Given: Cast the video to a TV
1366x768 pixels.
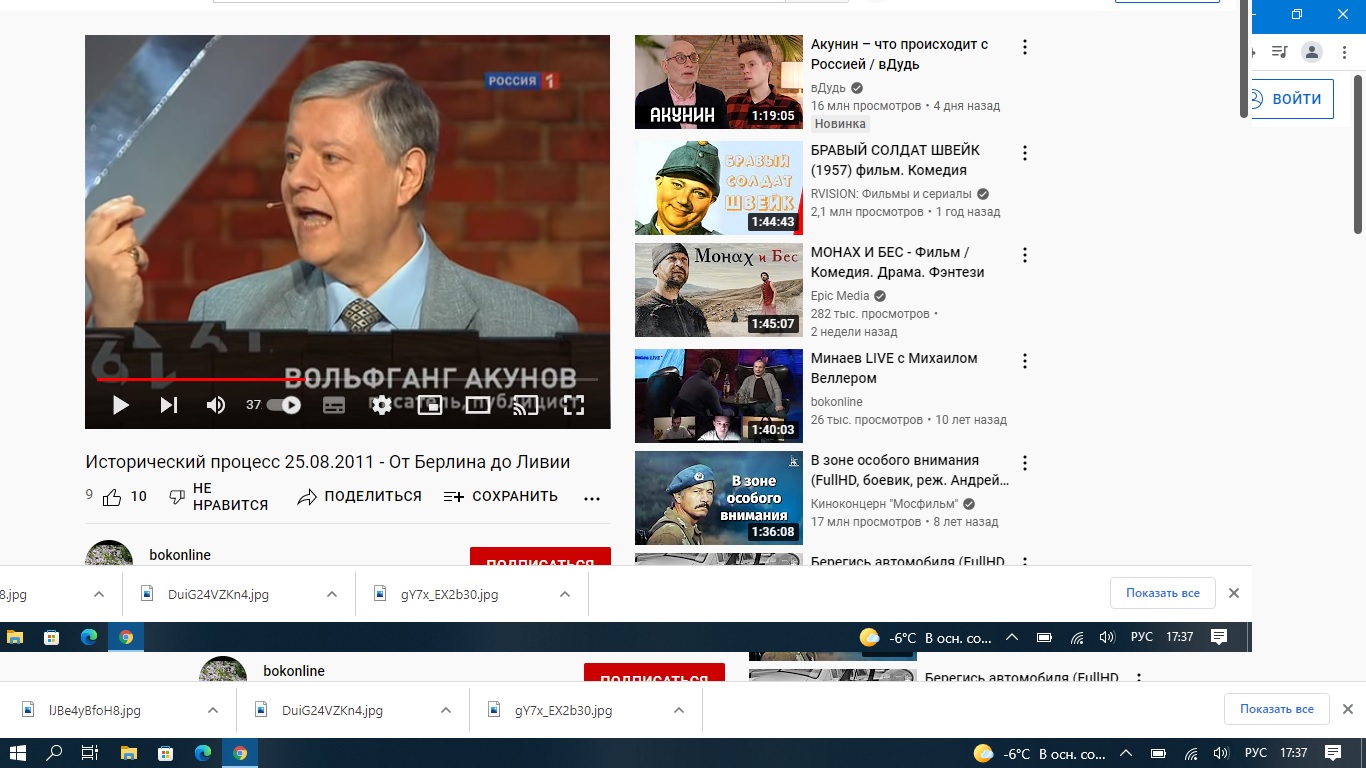Looking at the screenshot, I should pyautogui.click(x=526, y=405).
